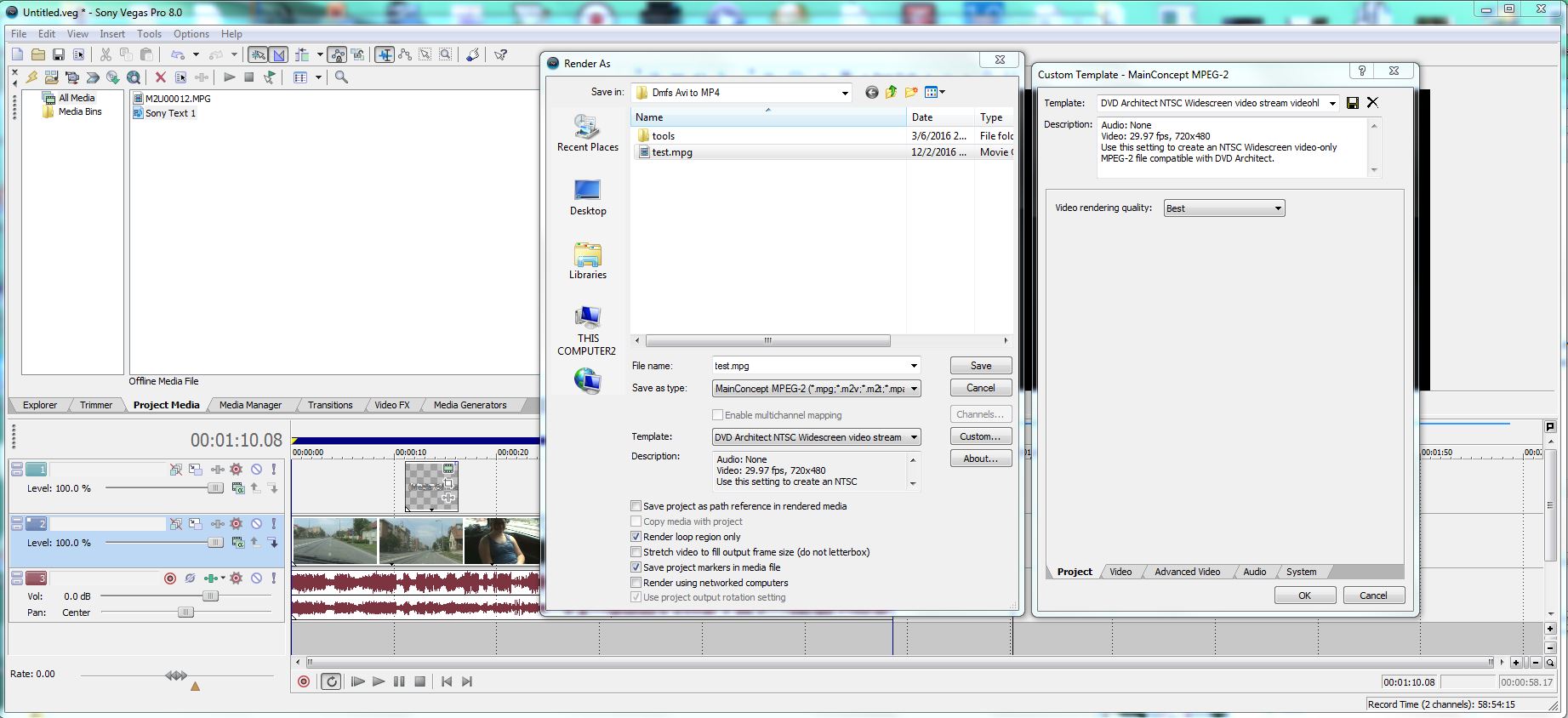Select the Envelope Edit tool
The height and width of the screenshot is (718, 1568).
click(x=405, y=54)
